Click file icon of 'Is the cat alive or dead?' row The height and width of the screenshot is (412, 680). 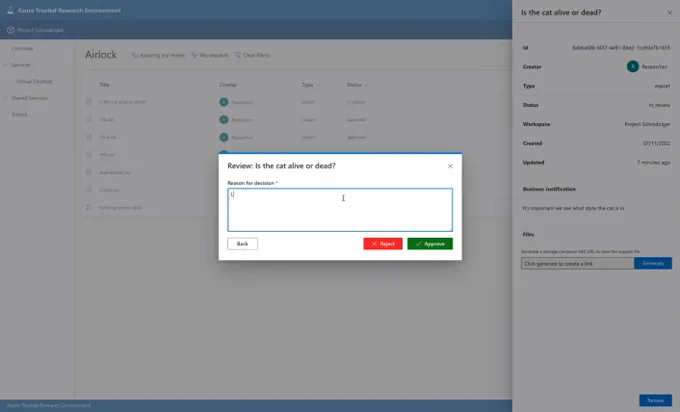[x=89, y=102]
